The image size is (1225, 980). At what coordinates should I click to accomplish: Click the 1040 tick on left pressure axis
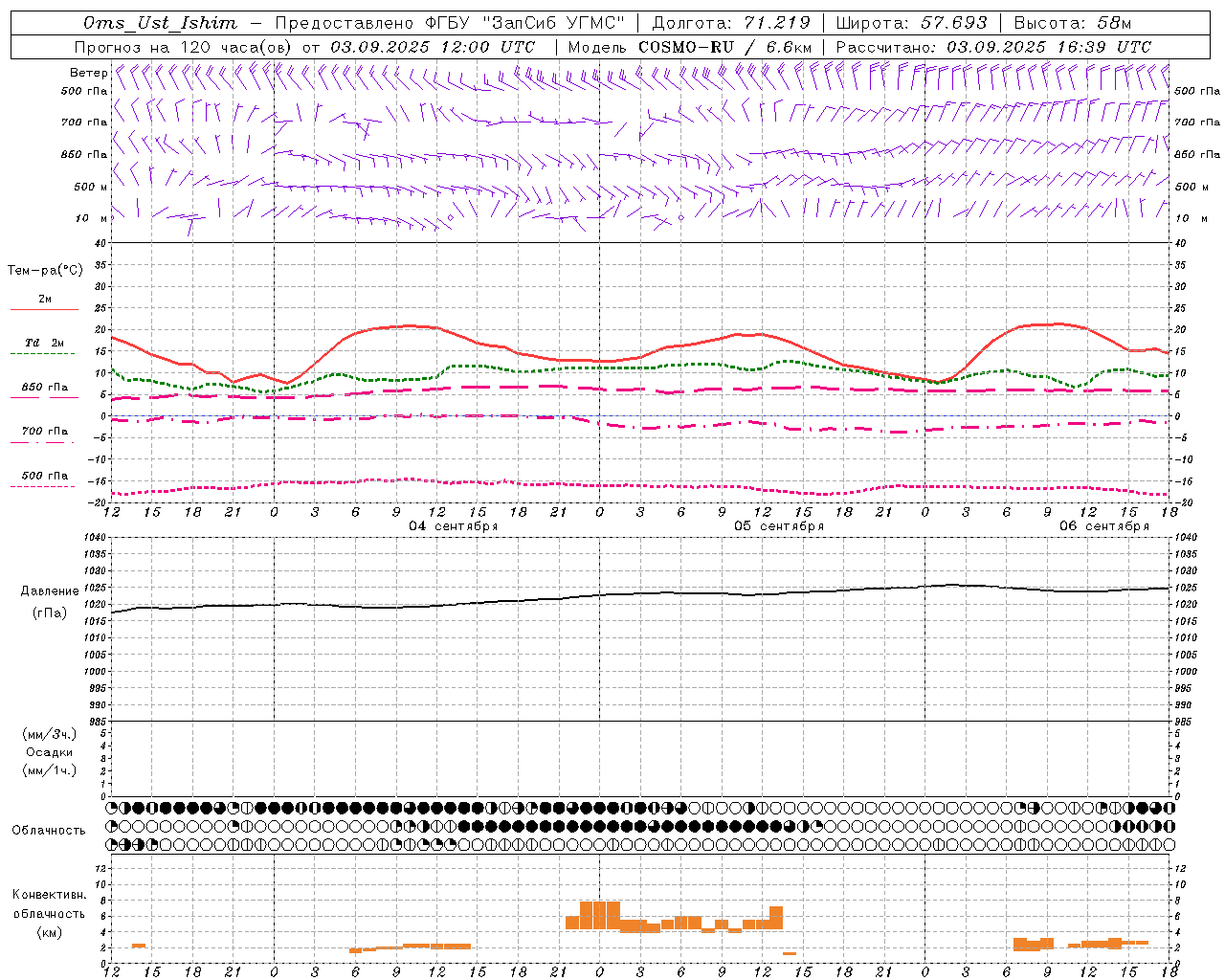tap(93, 538)
